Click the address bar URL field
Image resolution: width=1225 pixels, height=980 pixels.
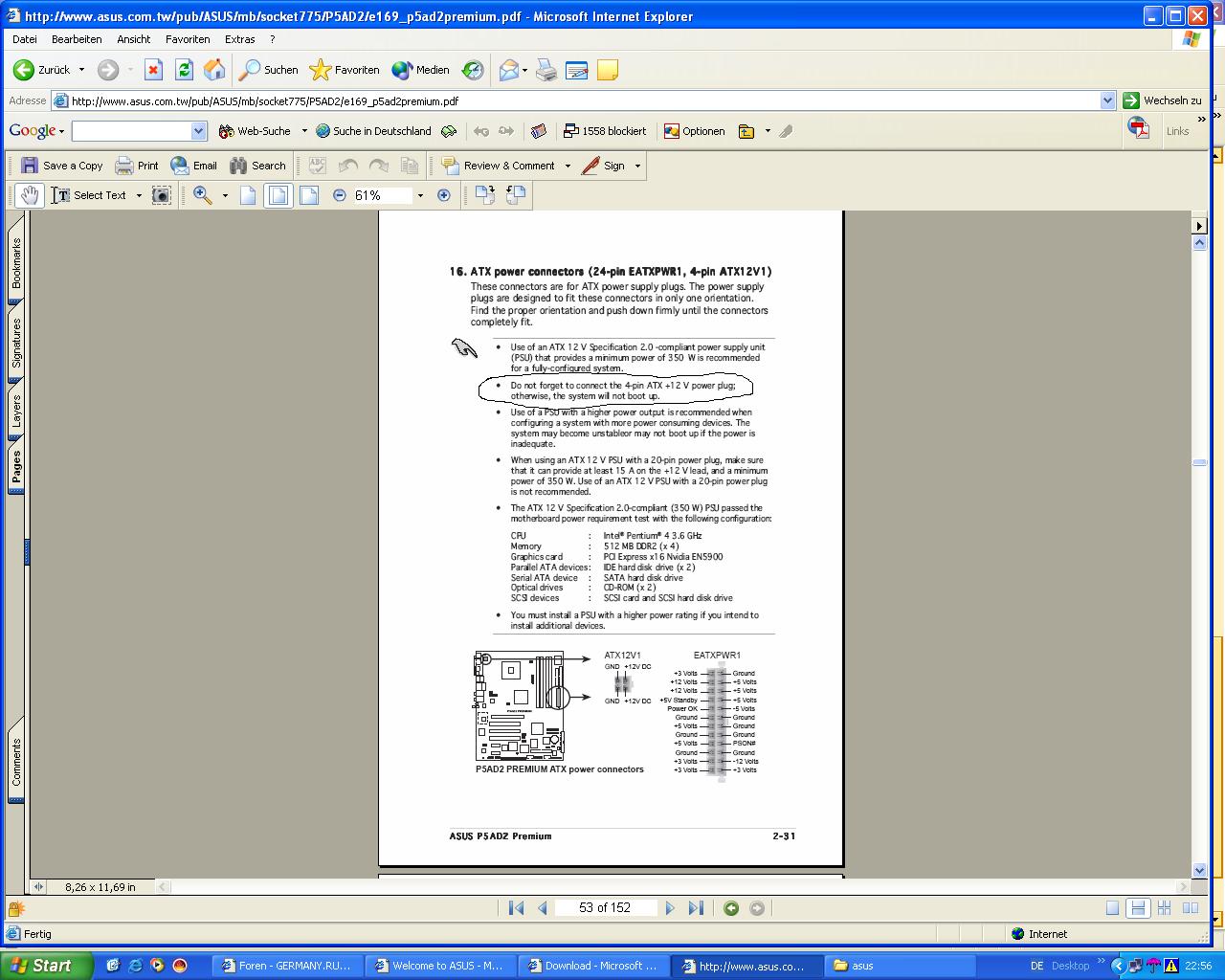click(x=574, y=100)
